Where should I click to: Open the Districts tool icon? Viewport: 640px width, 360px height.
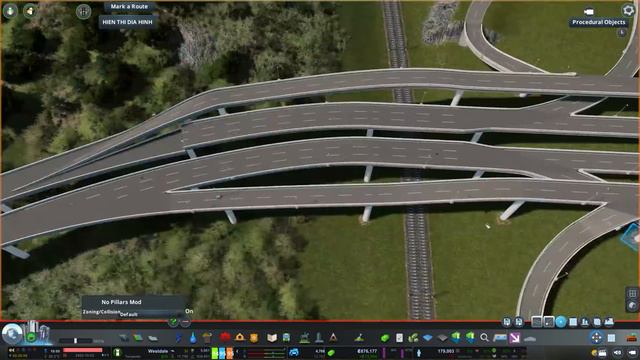[153, 338]
